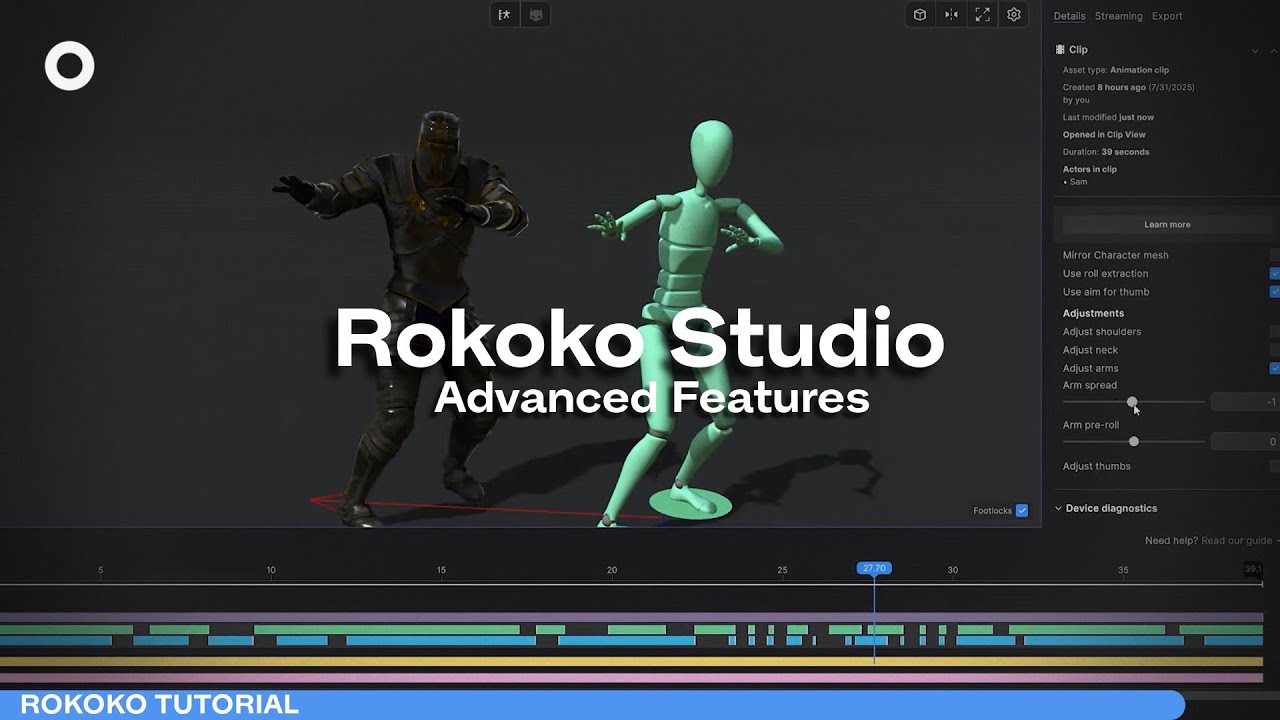Select the purple top timeline track
1280x720 pixels.
point(631,618)
